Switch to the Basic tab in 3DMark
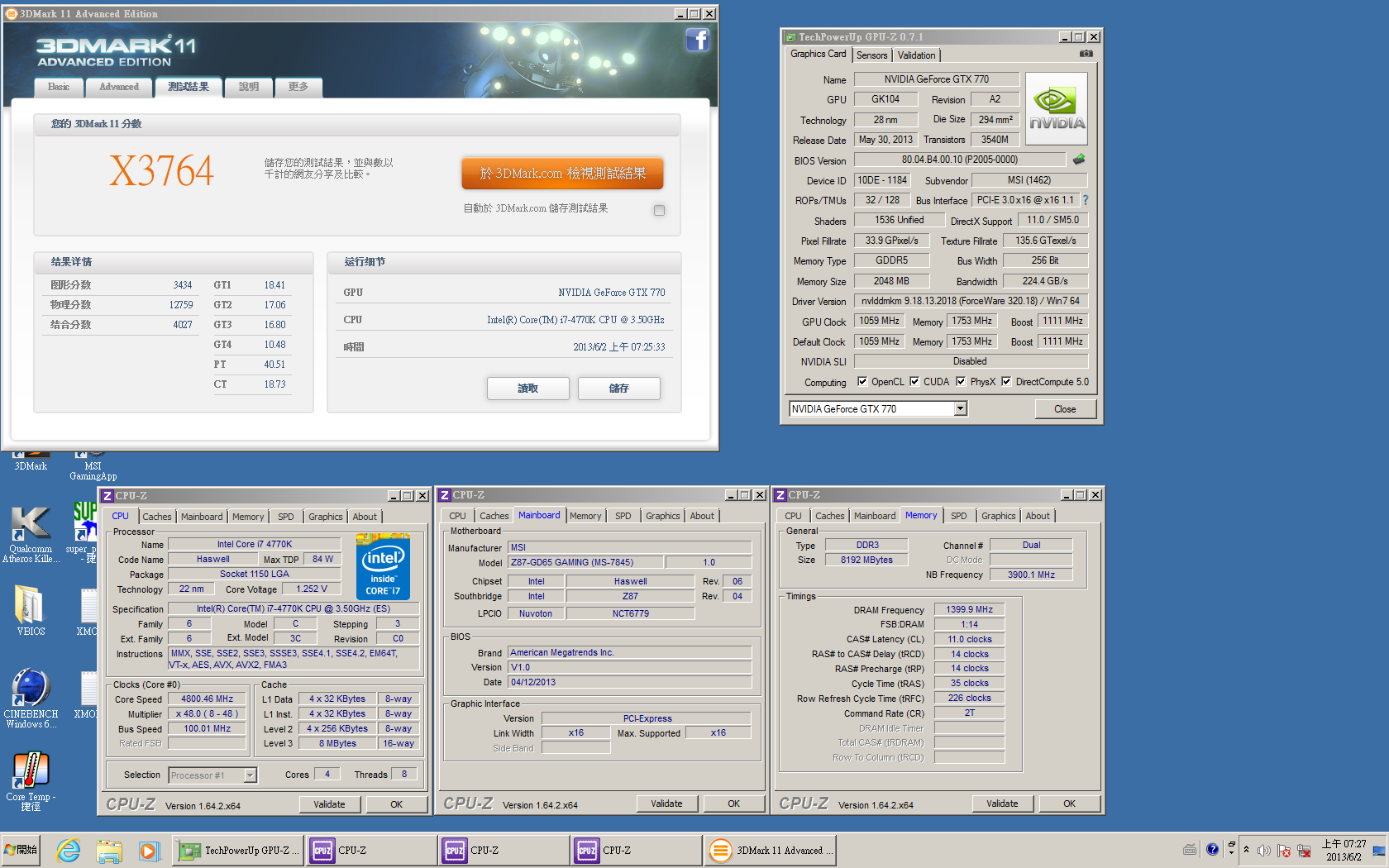 pos(59,87)
